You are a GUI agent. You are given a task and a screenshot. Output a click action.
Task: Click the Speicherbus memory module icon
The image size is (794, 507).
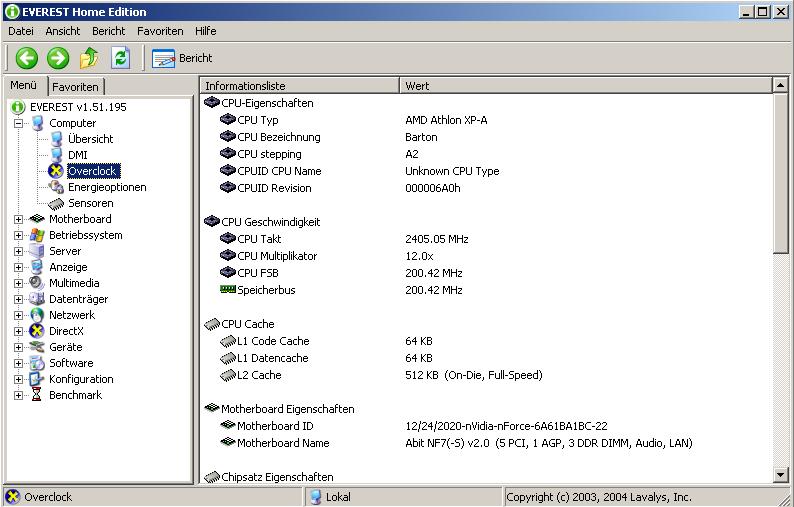(x=228, y=290)
